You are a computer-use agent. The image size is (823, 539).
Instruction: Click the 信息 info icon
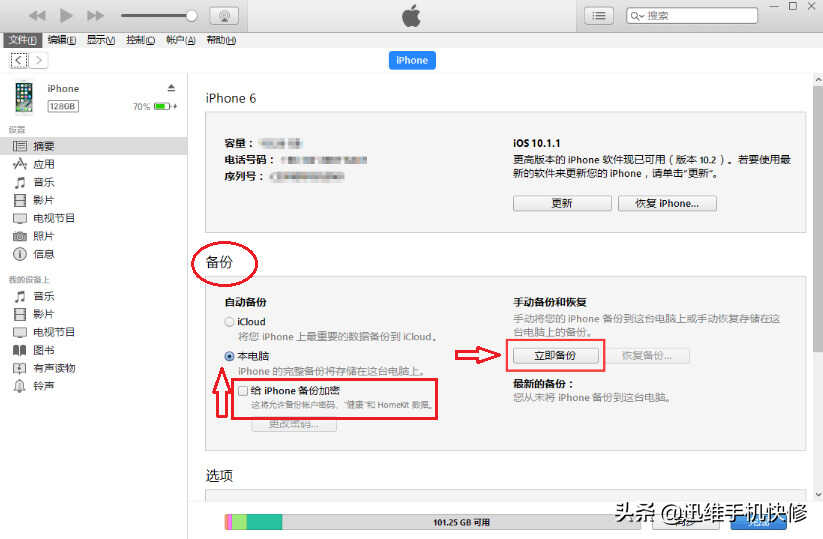[19, 255]
